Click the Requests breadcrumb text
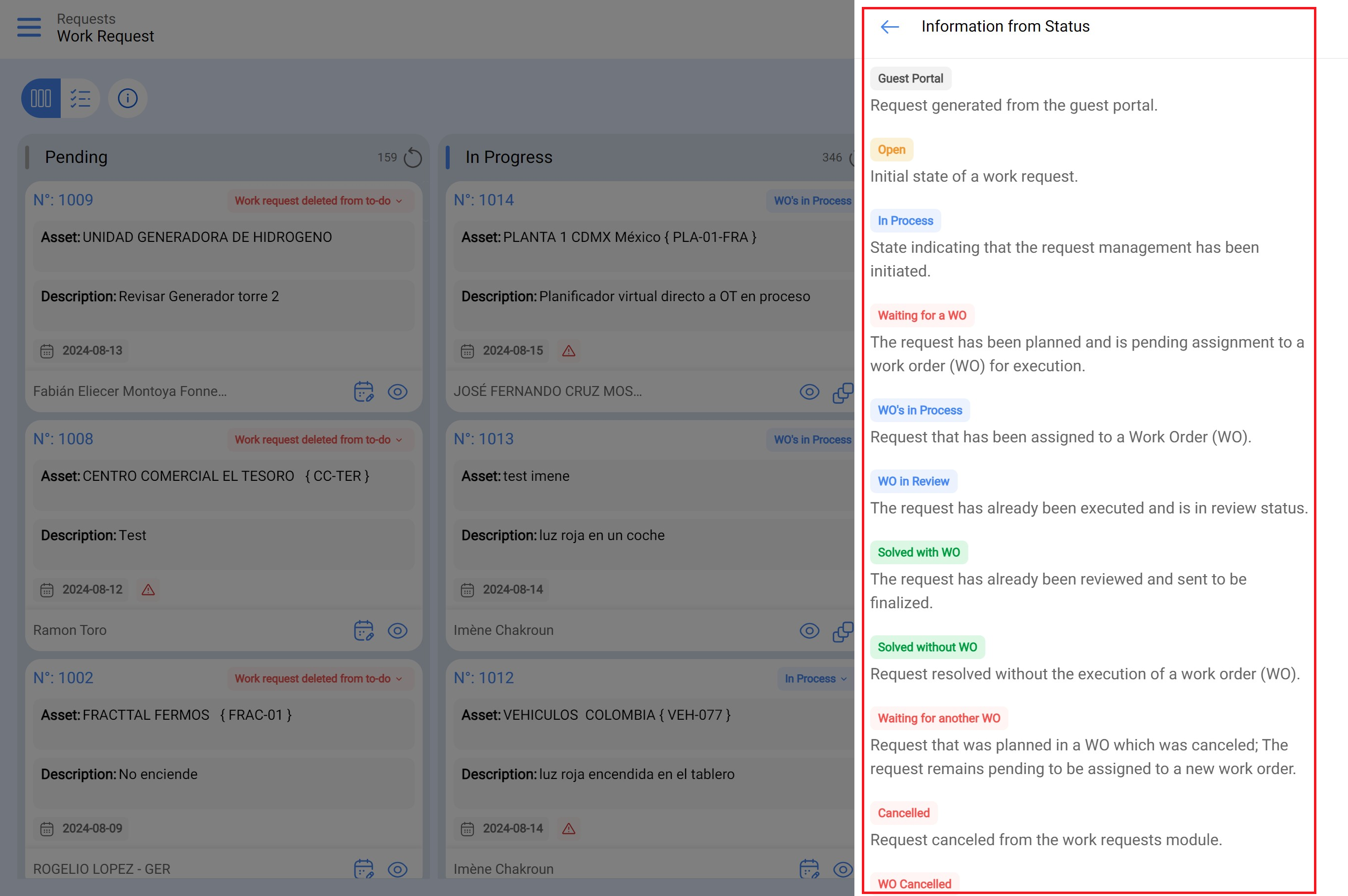The image size is (1348, 896). tap(86, 19)
